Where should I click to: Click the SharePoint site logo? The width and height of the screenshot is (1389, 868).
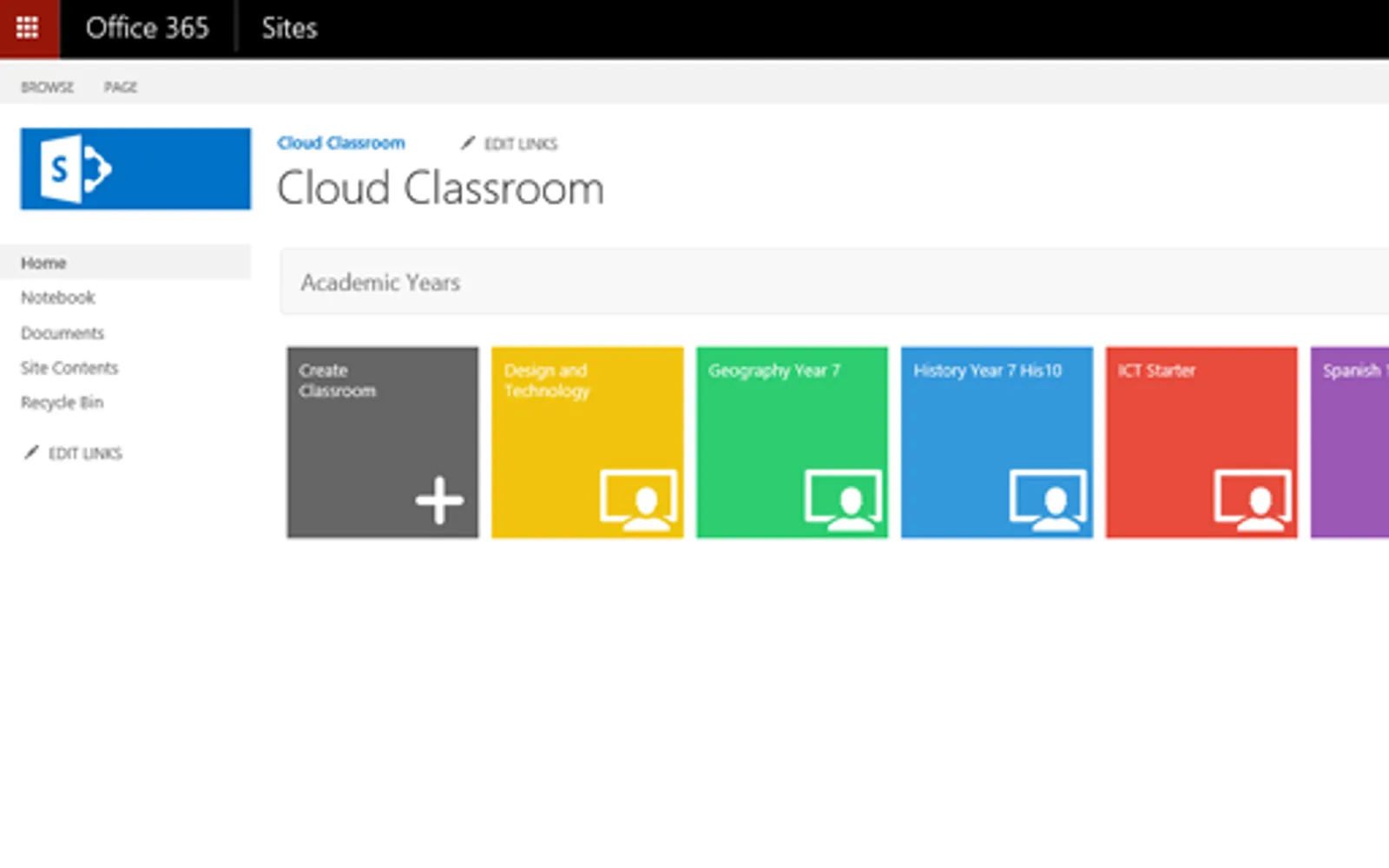135,168
